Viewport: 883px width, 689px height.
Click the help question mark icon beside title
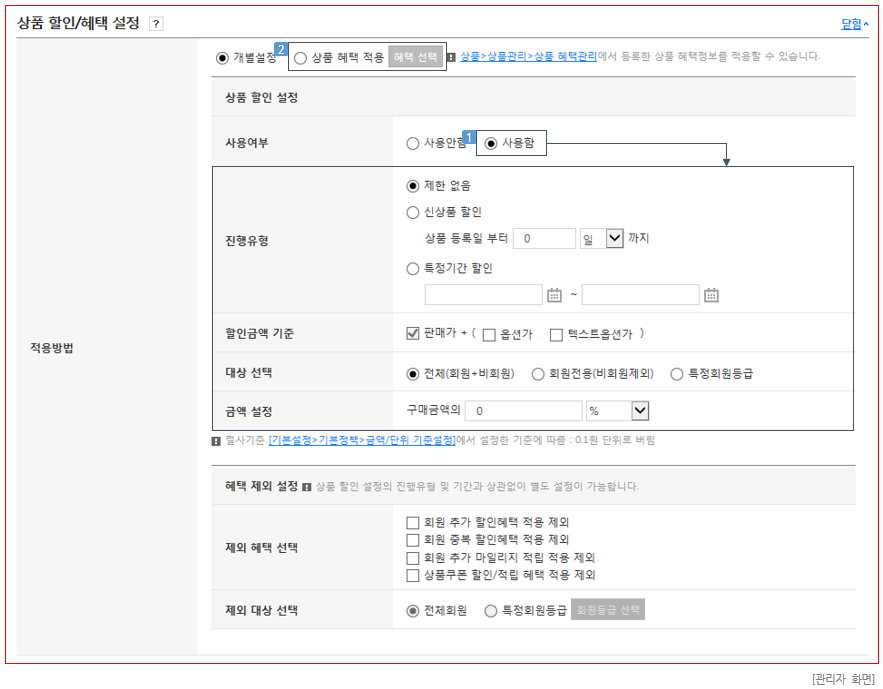click(156, 24)
